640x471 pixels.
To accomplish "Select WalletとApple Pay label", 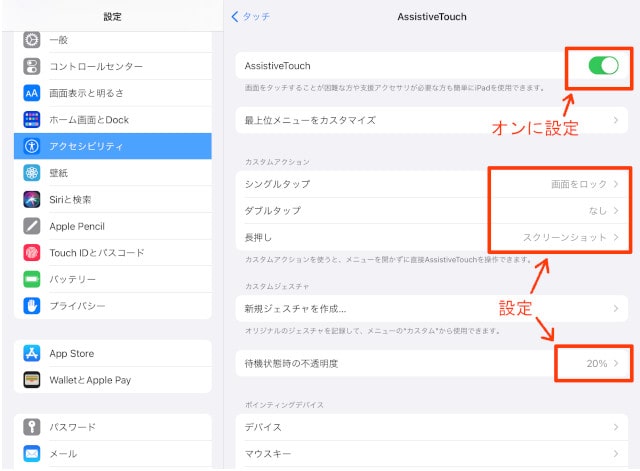I will click(x=90, y=380).
